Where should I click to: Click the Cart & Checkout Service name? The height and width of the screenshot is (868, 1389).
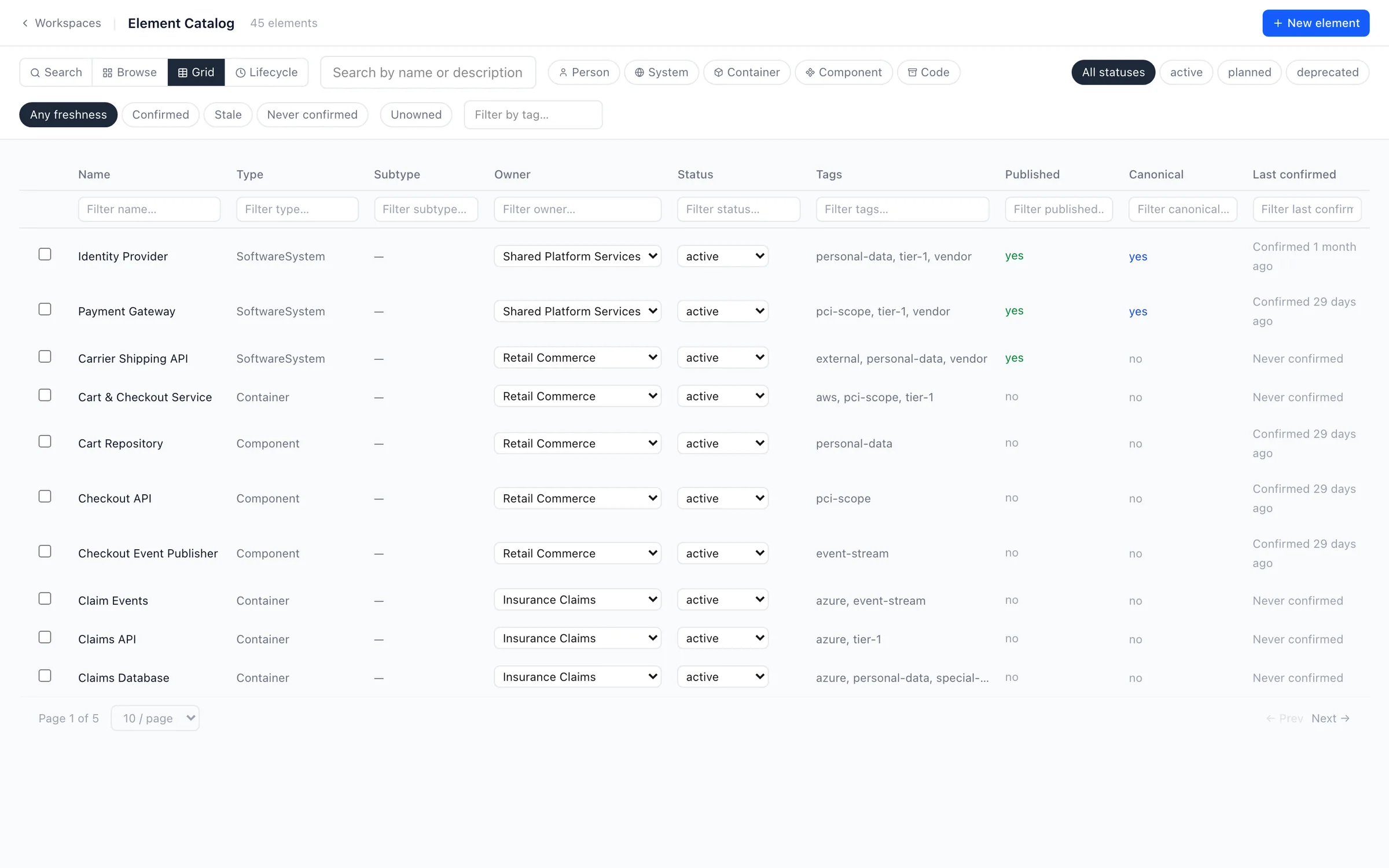[x=145, y=397]
